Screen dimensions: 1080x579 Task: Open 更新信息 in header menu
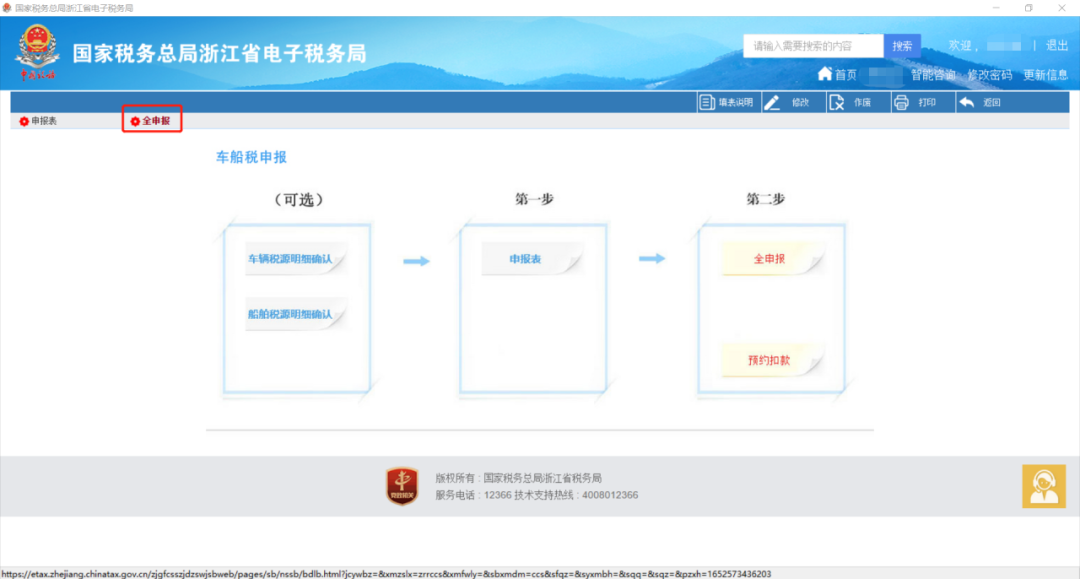point(1046,74)
